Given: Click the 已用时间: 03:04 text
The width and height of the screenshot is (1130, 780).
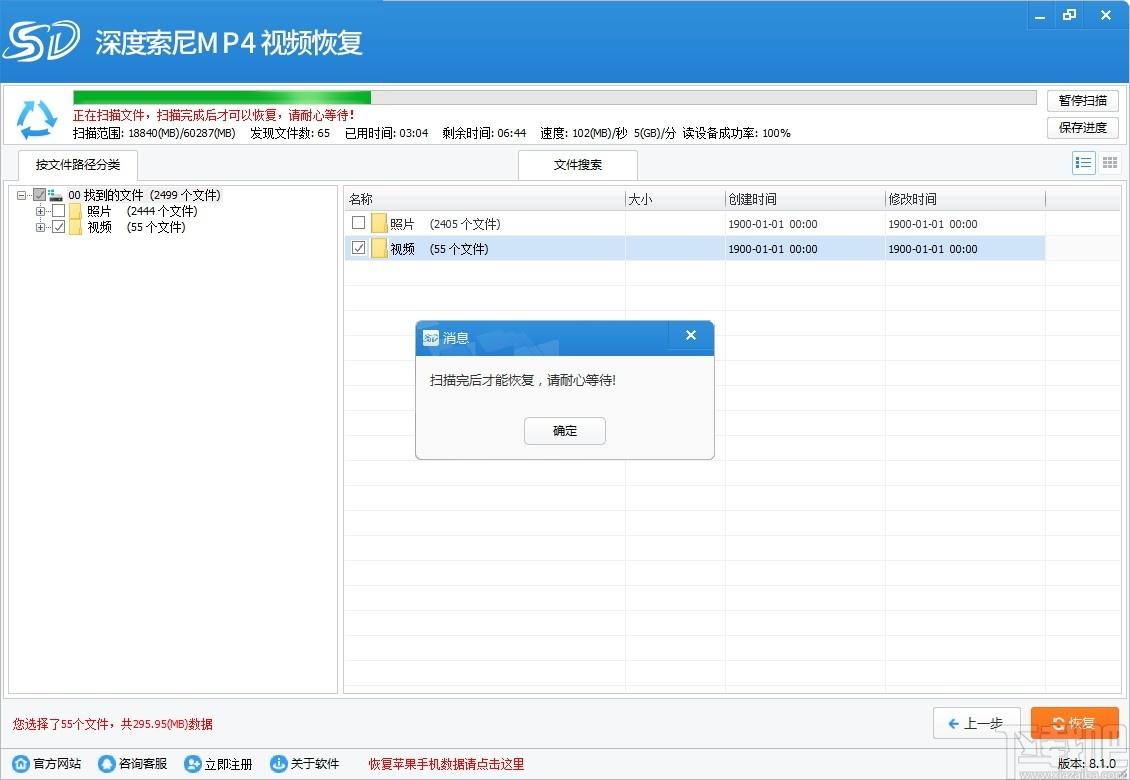Looking at the screenshot, I should tap(386, 133).
